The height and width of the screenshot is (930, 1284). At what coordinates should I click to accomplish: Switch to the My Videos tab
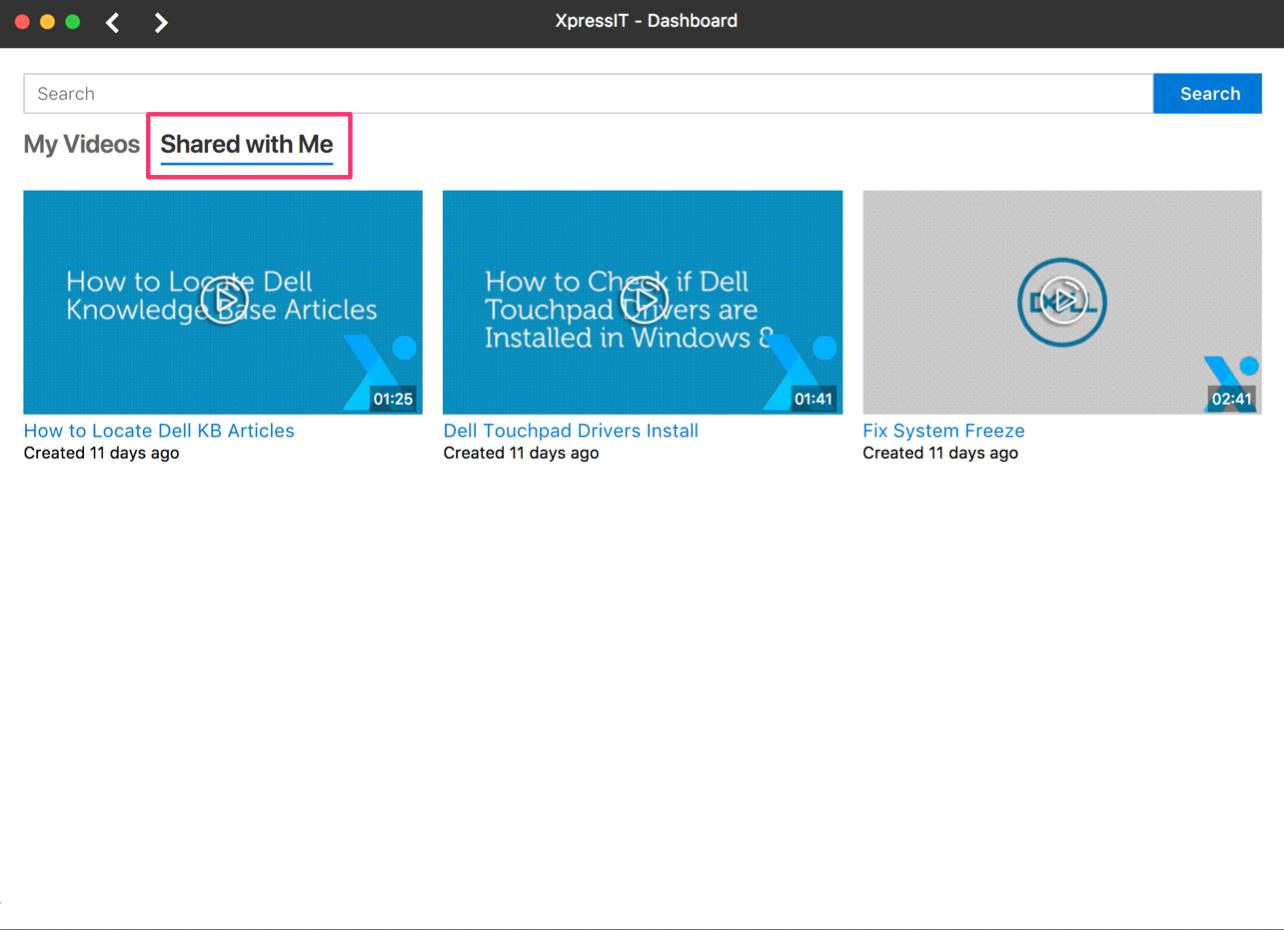[82, 144]
